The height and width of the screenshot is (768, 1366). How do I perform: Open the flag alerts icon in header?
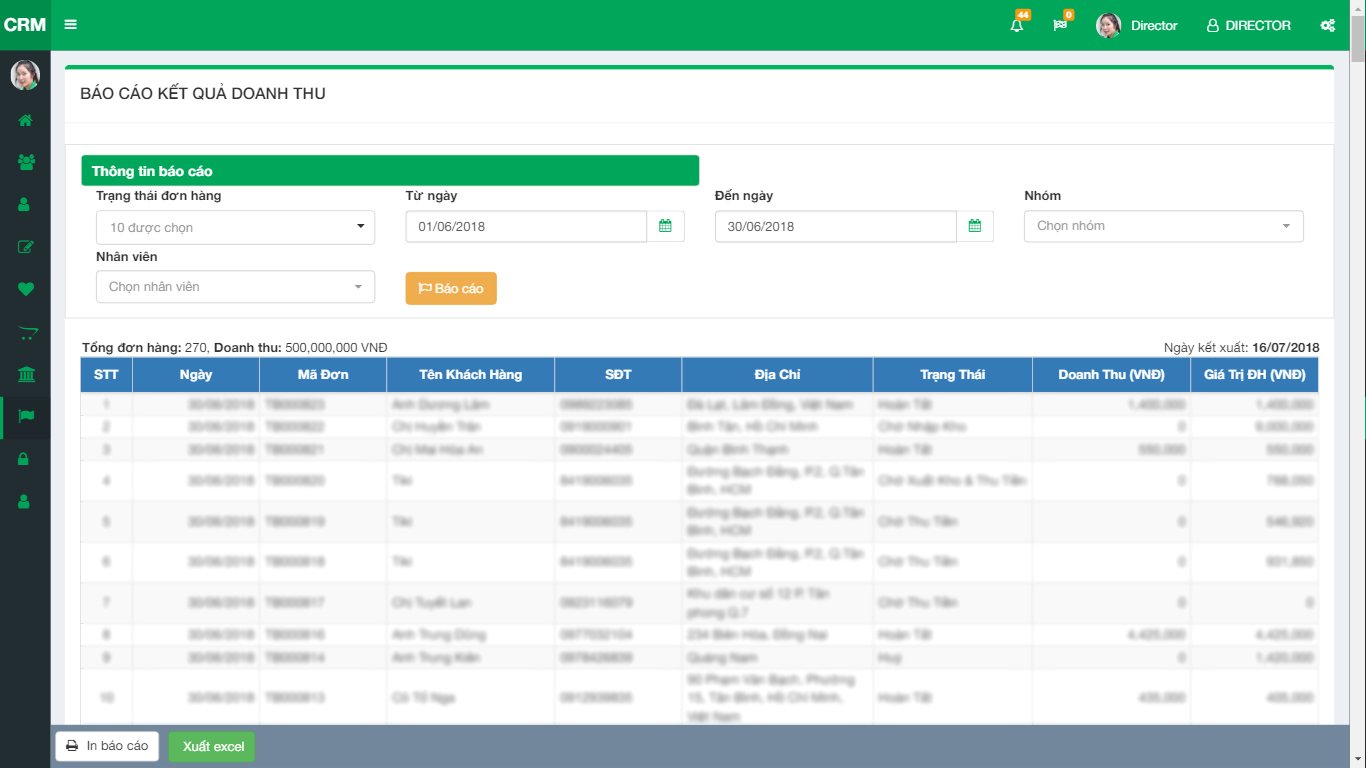point(1060,26)
